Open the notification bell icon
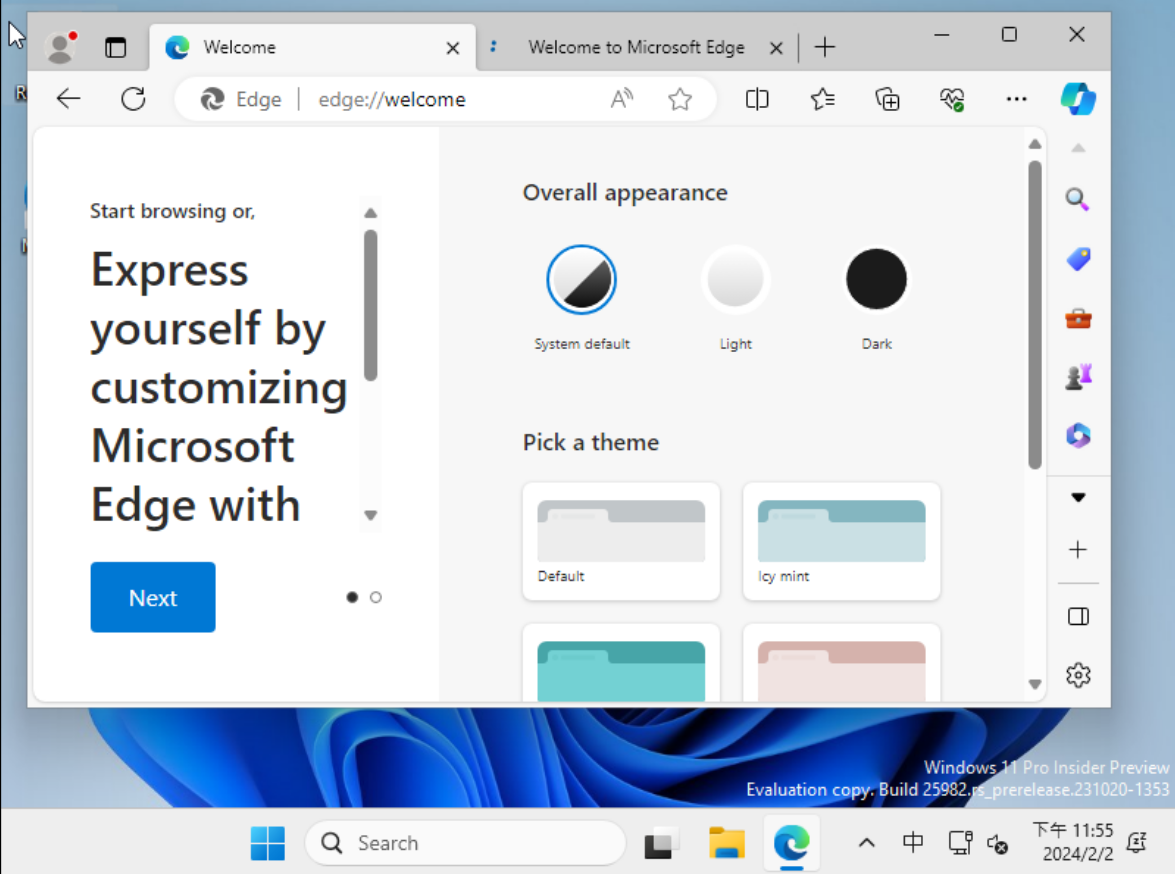Screen dimensions: 1175x874 point(1137,843)
